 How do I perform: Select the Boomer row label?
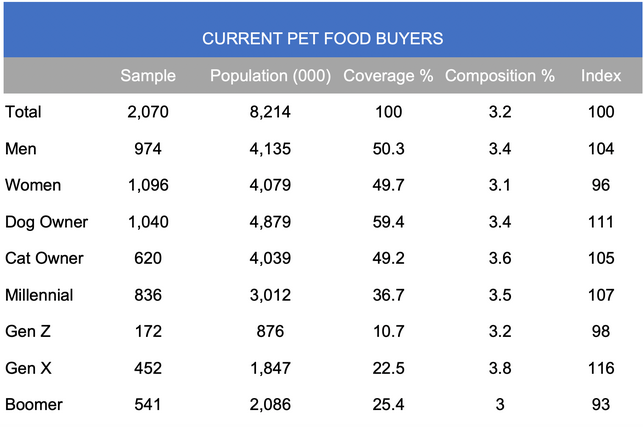pos(34,404)
